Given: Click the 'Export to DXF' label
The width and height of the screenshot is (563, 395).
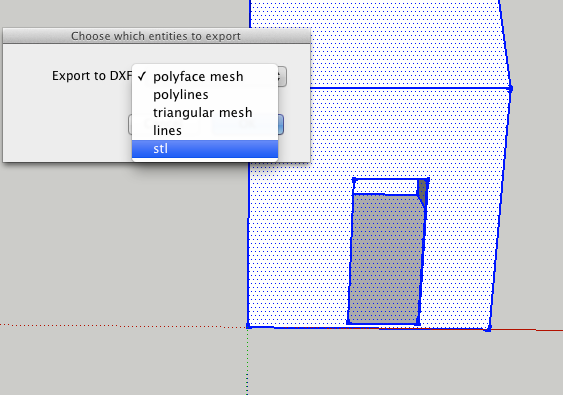Looking at the screenshot, I should 92,76.
